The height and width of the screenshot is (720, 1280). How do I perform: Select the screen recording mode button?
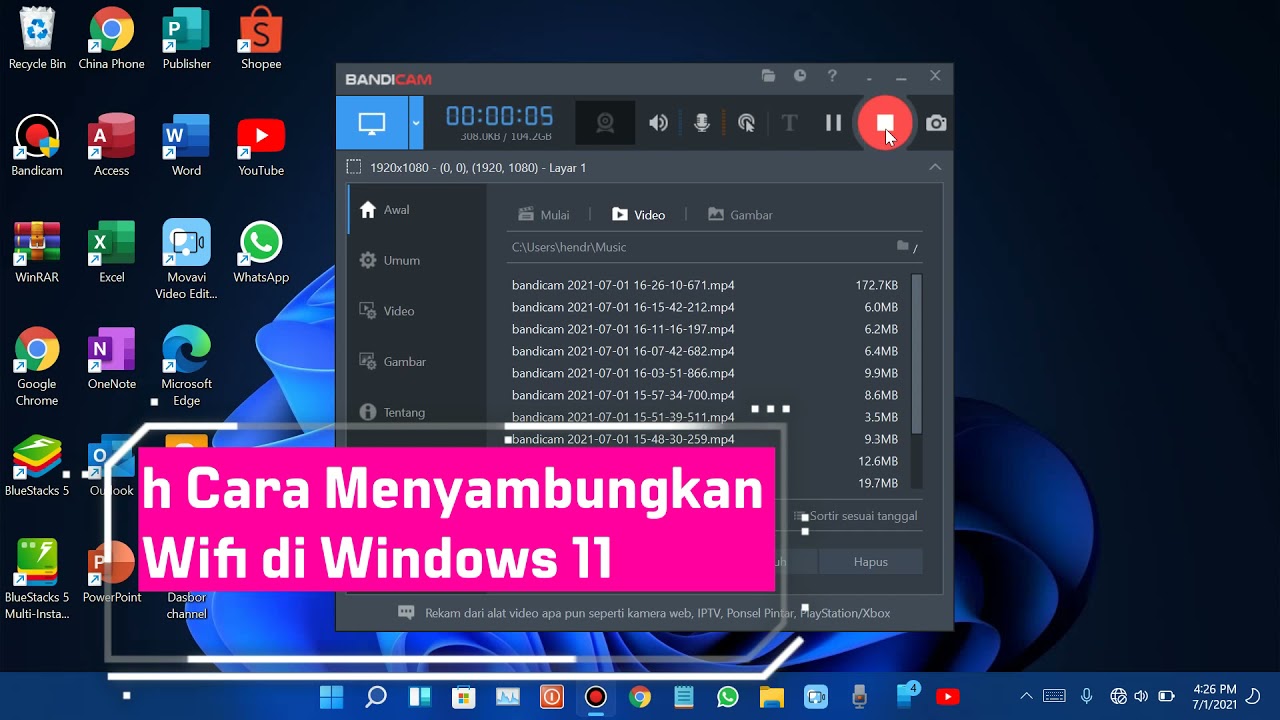pos(372,123)
